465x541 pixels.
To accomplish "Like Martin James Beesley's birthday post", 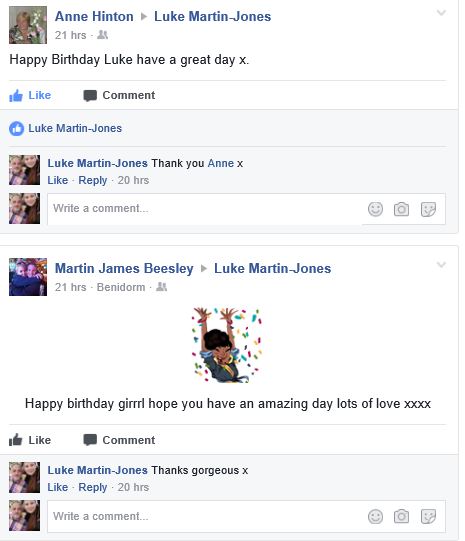I will coord(30,440).
